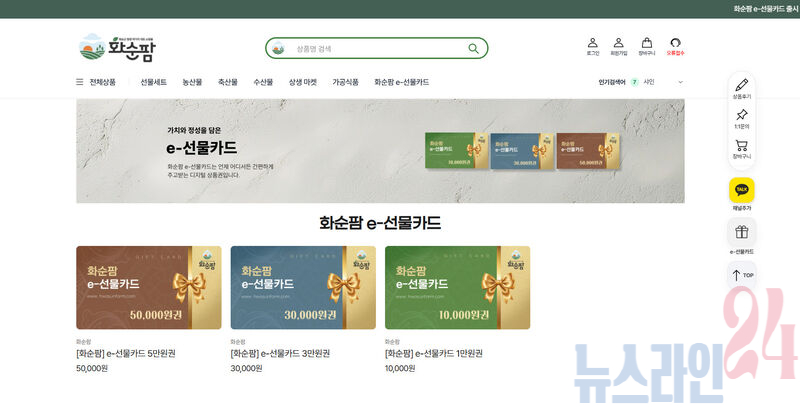Expand the 전체상품 hamburger menu
This screenshot has width=800, height=407.
click(80, 82)
